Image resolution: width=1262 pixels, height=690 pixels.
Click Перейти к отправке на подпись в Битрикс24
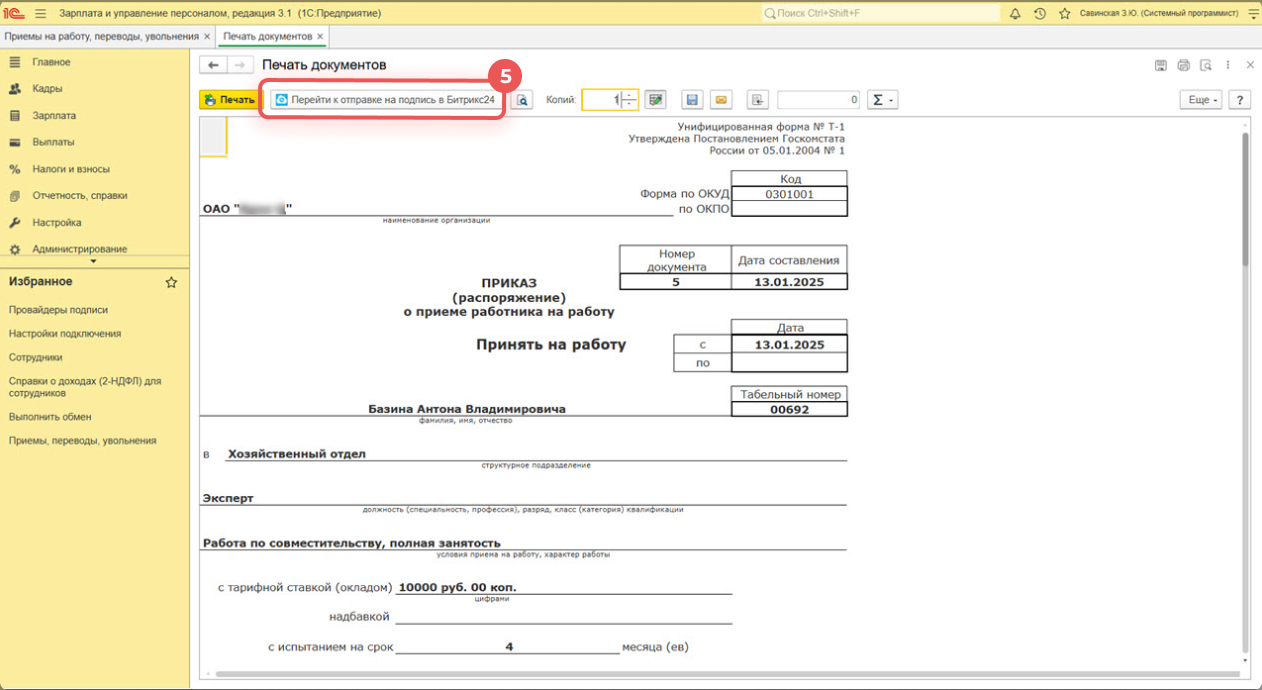385,100
